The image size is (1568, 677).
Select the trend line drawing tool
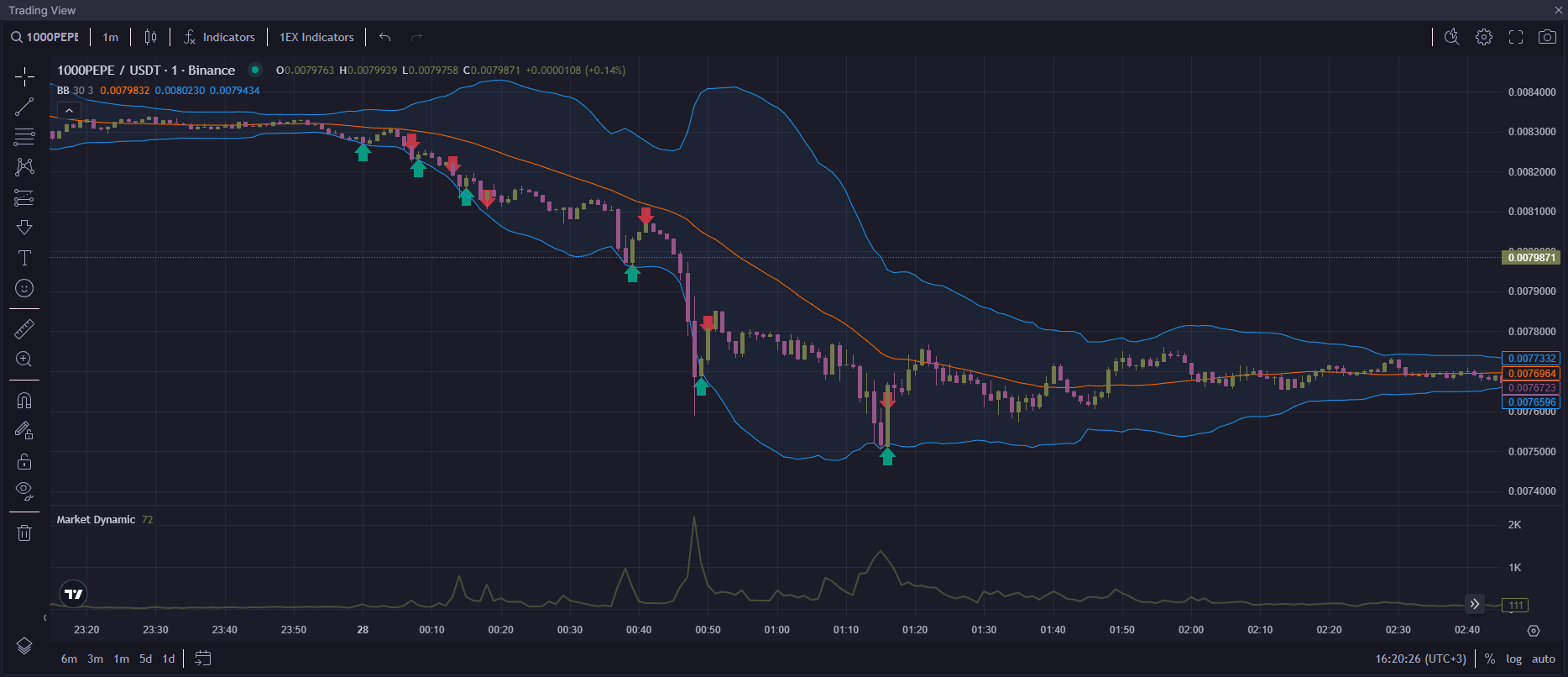click(24, 107)
